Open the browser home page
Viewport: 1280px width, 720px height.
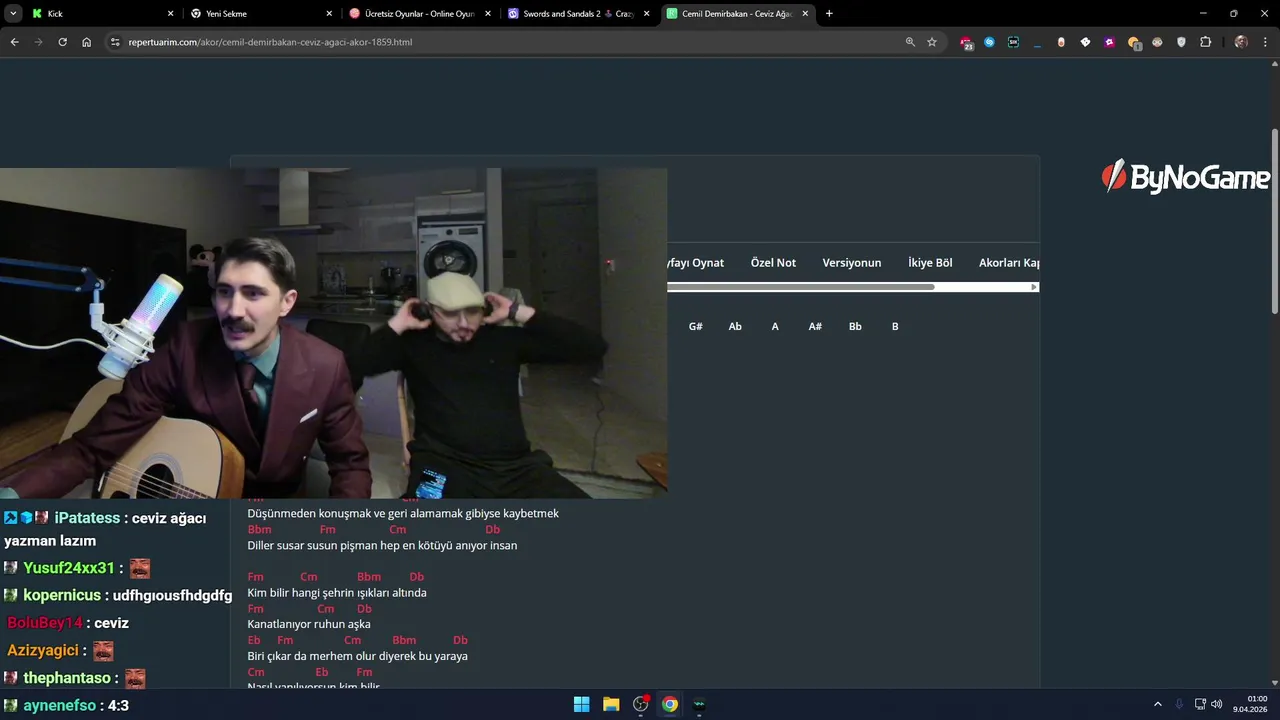pos(87,42)
